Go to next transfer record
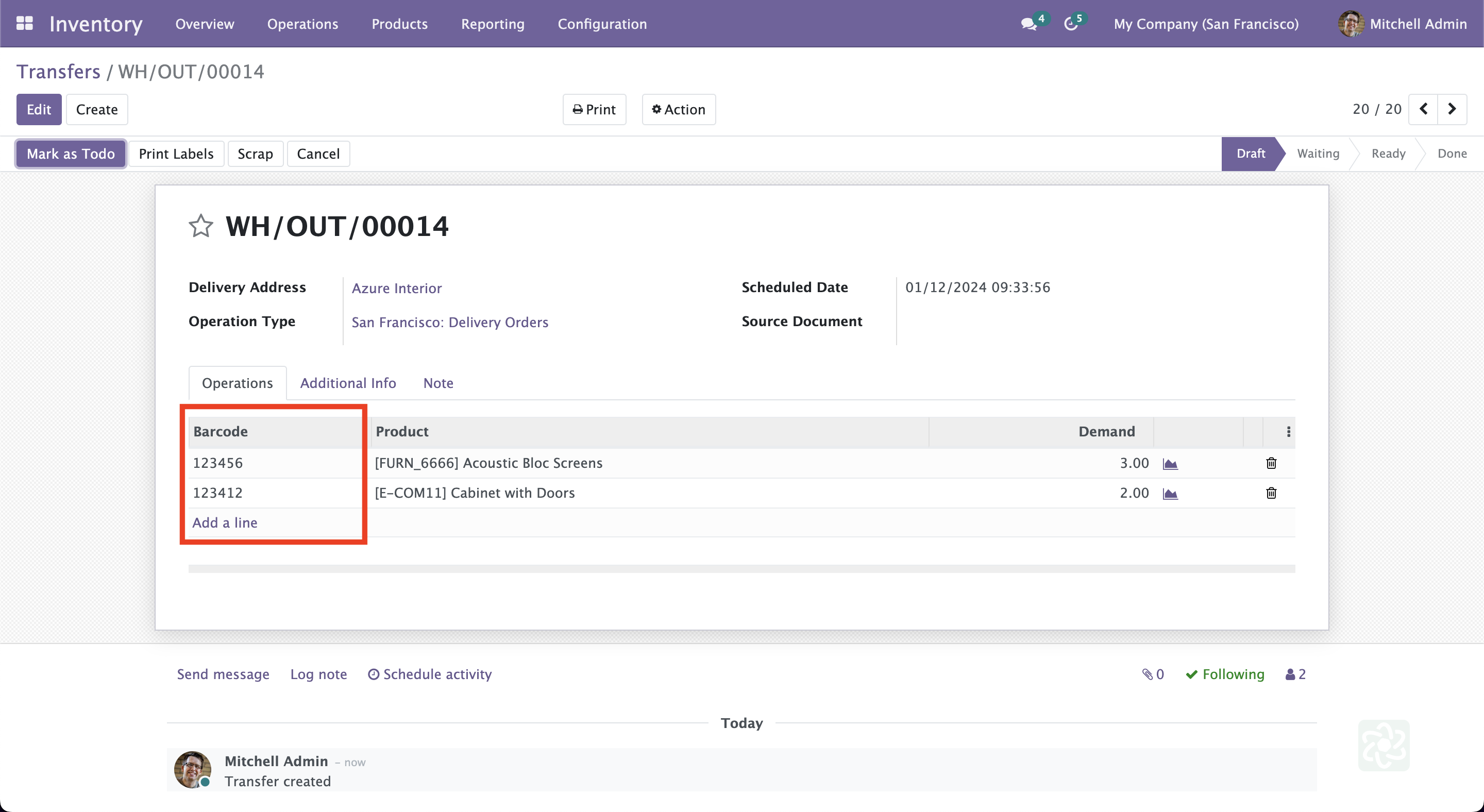This screenshot has height=812, width=1484. (1452, 109)
